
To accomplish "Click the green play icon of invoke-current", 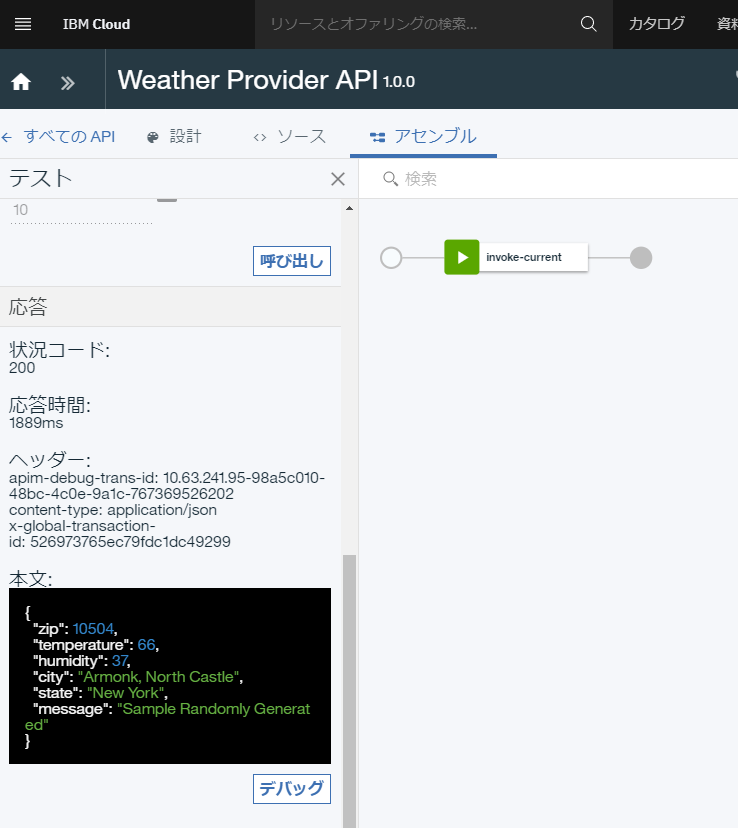I will pos(462,257).
